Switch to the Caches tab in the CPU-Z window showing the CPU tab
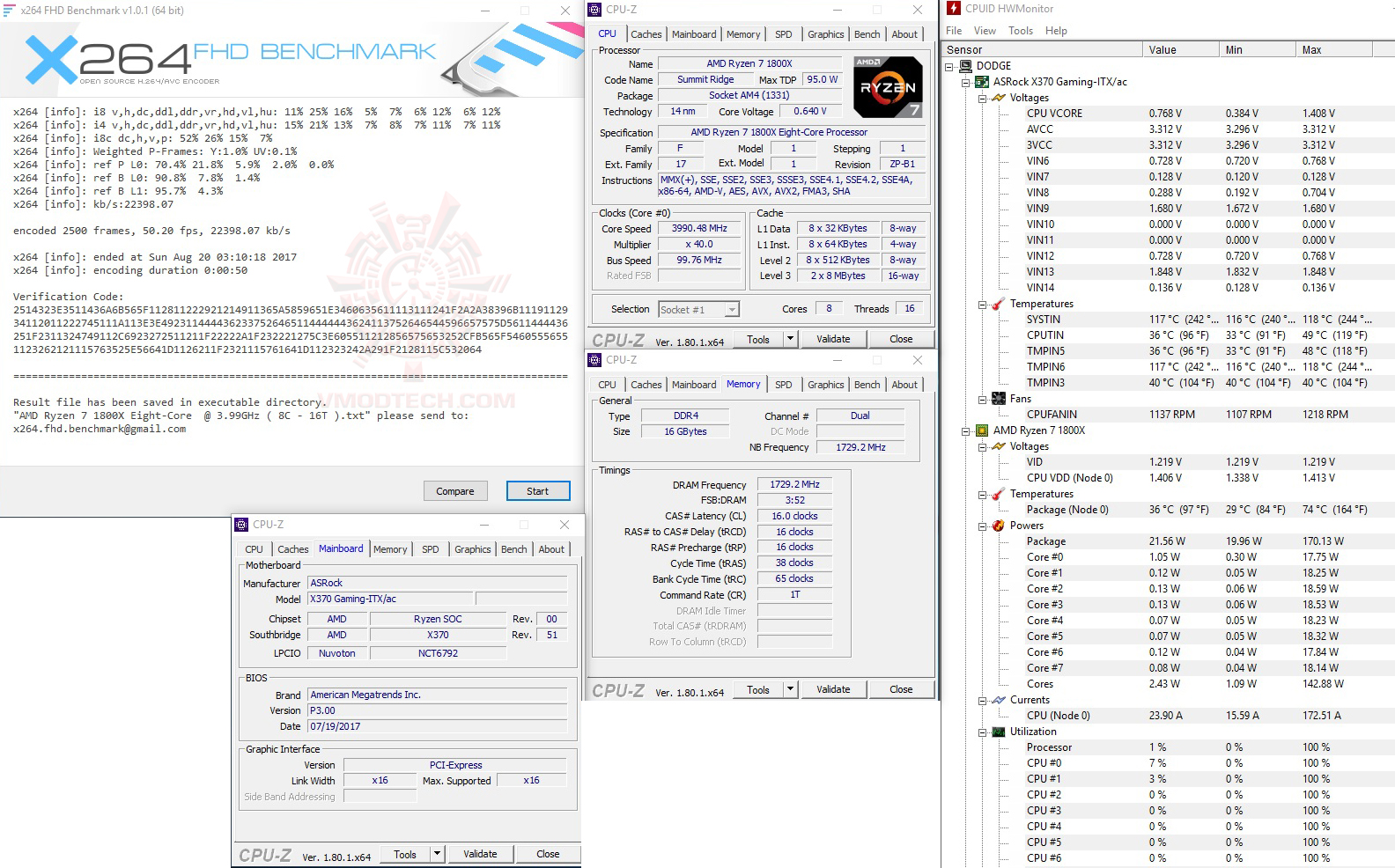The width and height of the screenshot is (1395, 868). (x=646, y=34)
